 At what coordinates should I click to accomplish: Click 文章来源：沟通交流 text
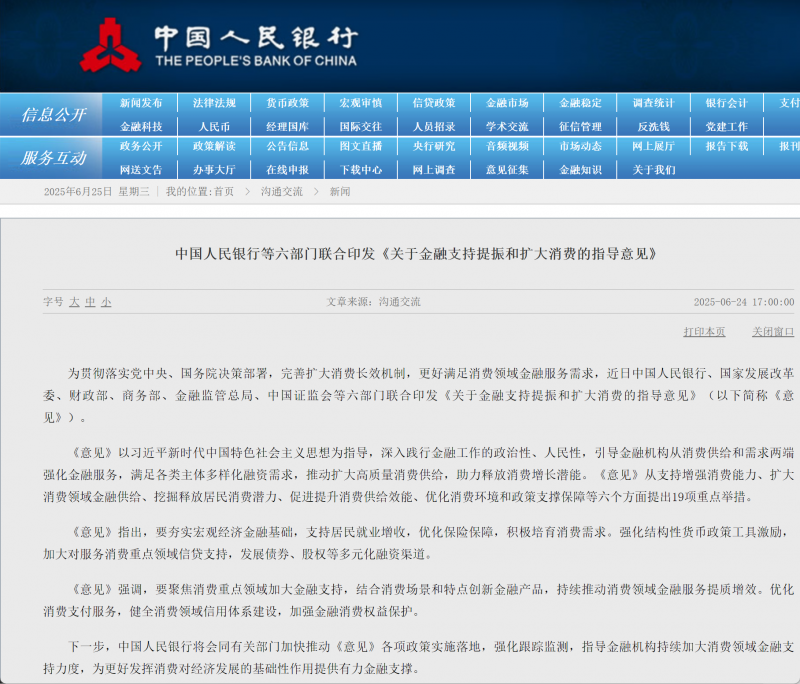(x=373, y=302)
